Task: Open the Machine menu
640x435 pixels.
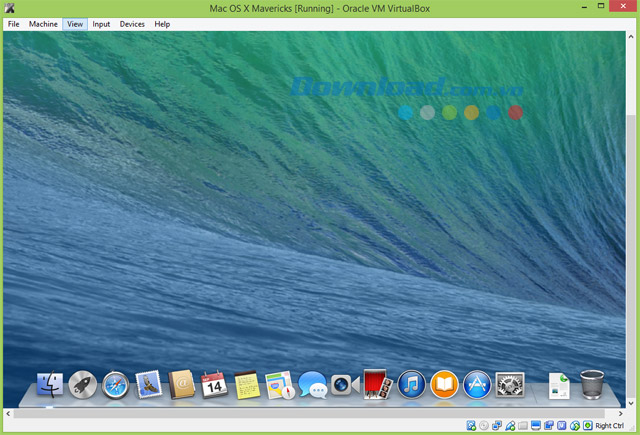Action: click(x=43, y=24)
